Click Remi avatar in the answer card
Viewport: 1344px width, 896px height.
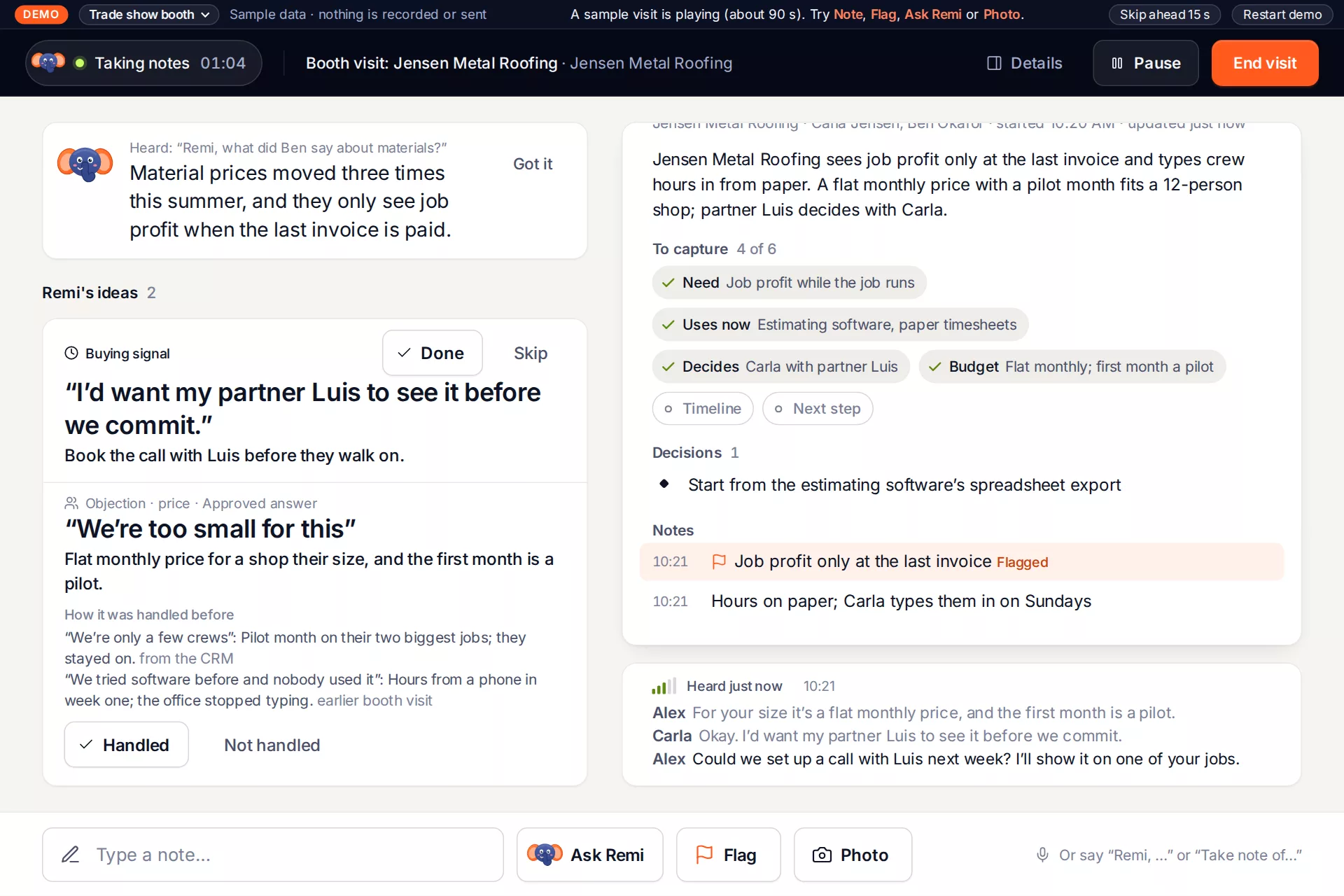[x=85, y=164]
